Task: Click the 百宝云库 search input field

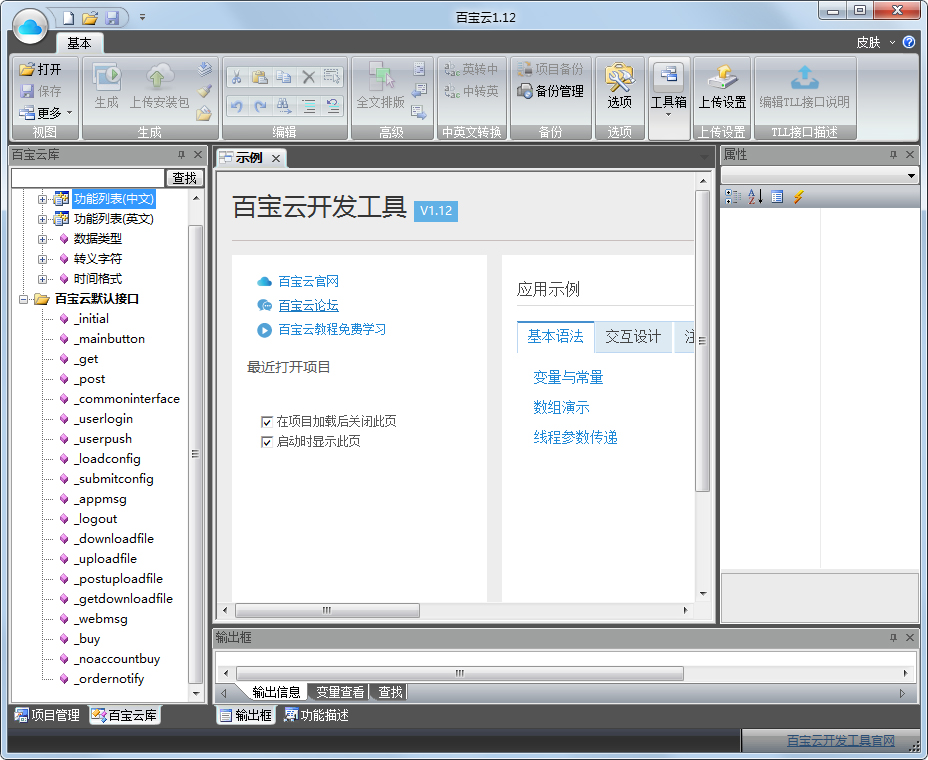Action: pyautogui.click(x=87, y=178)
